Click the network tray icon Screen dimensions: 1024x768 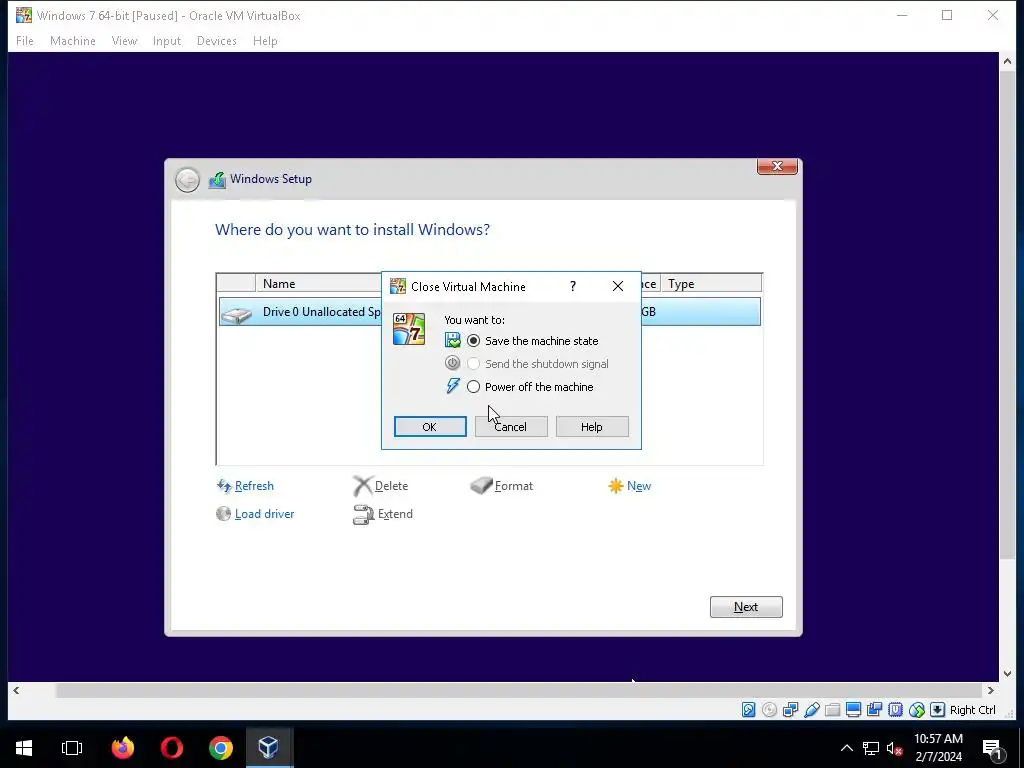871,748
